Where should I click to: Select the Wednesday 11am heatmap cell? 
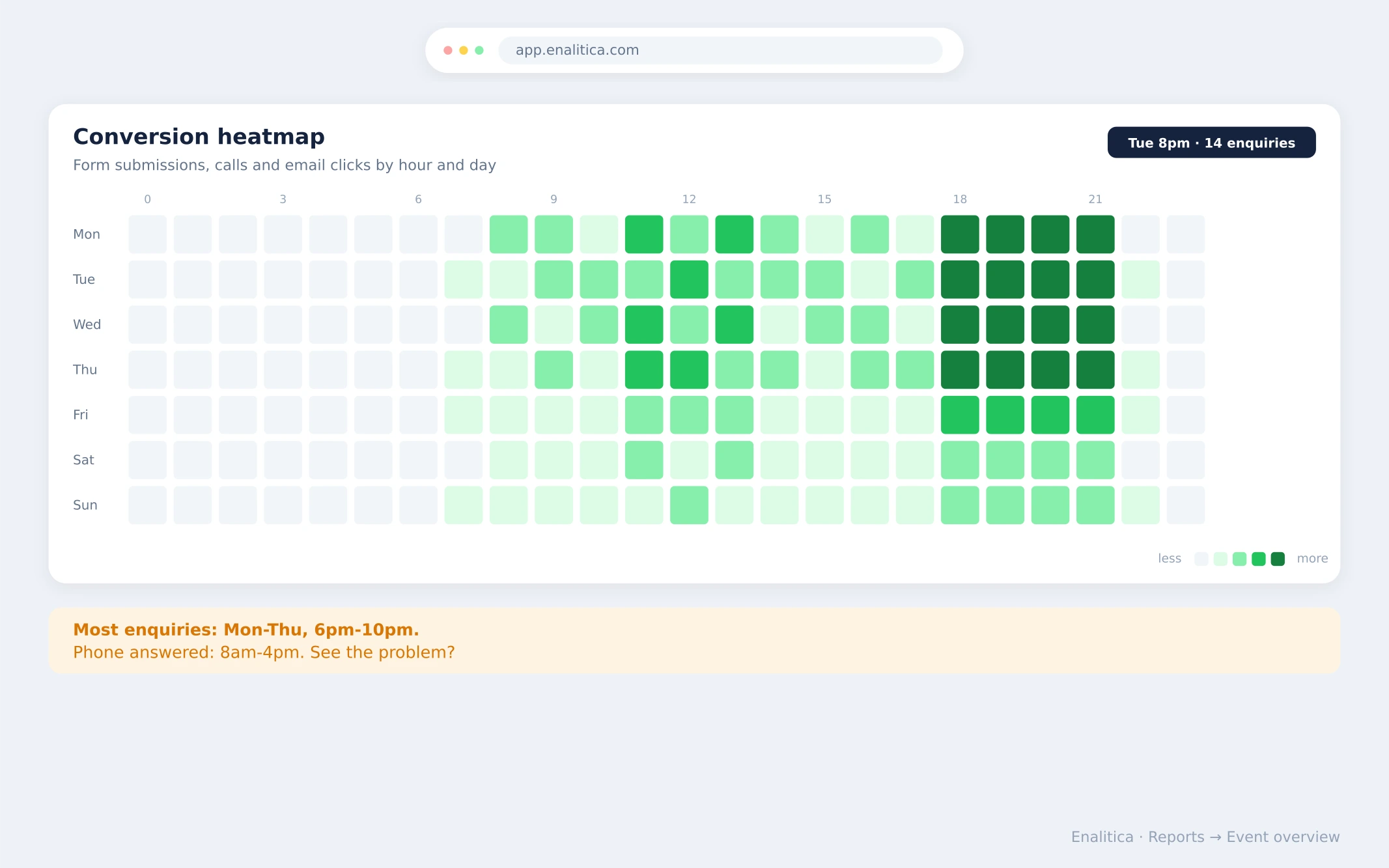[644, 324]
